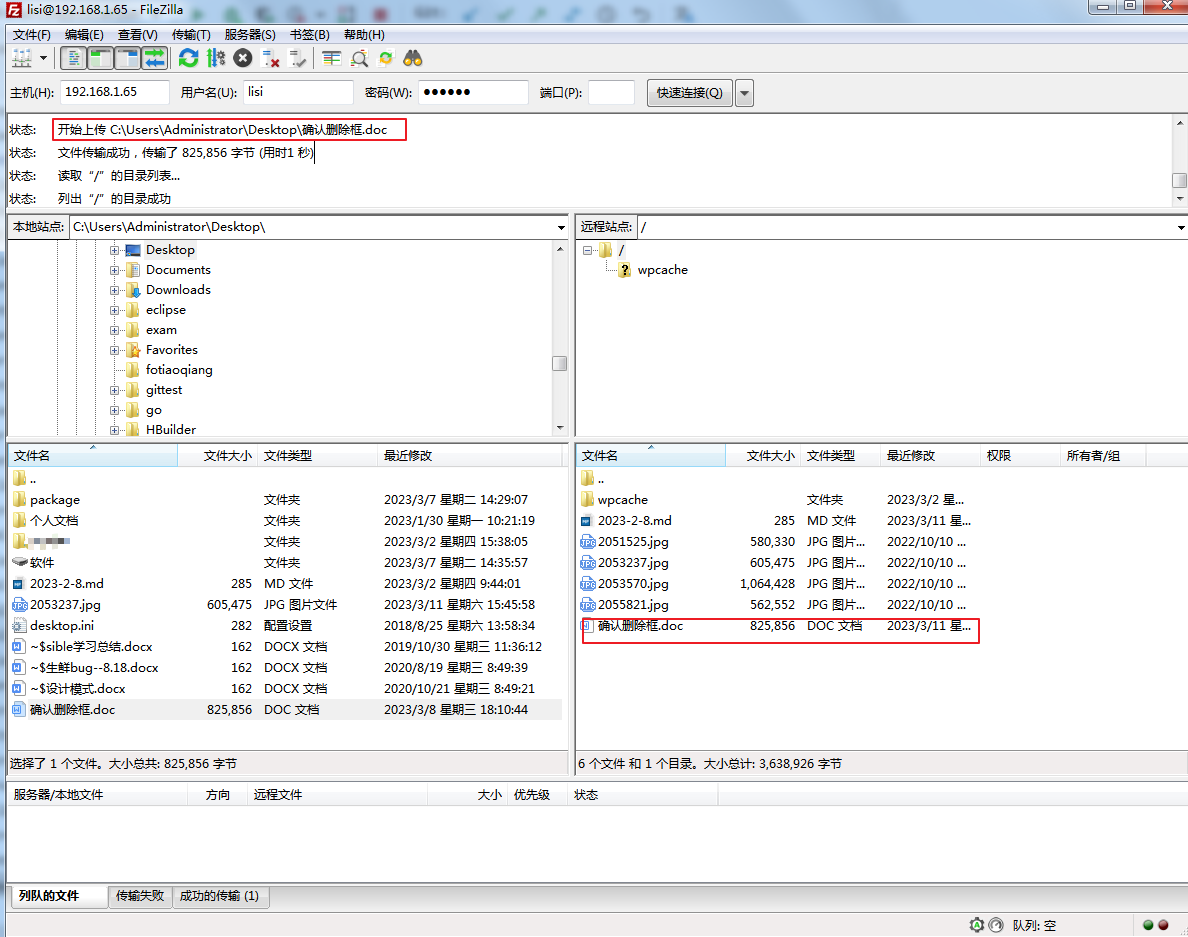The image size is (1188, 937).
Task: Open the Site Manager icon
Action: (22, 58)
